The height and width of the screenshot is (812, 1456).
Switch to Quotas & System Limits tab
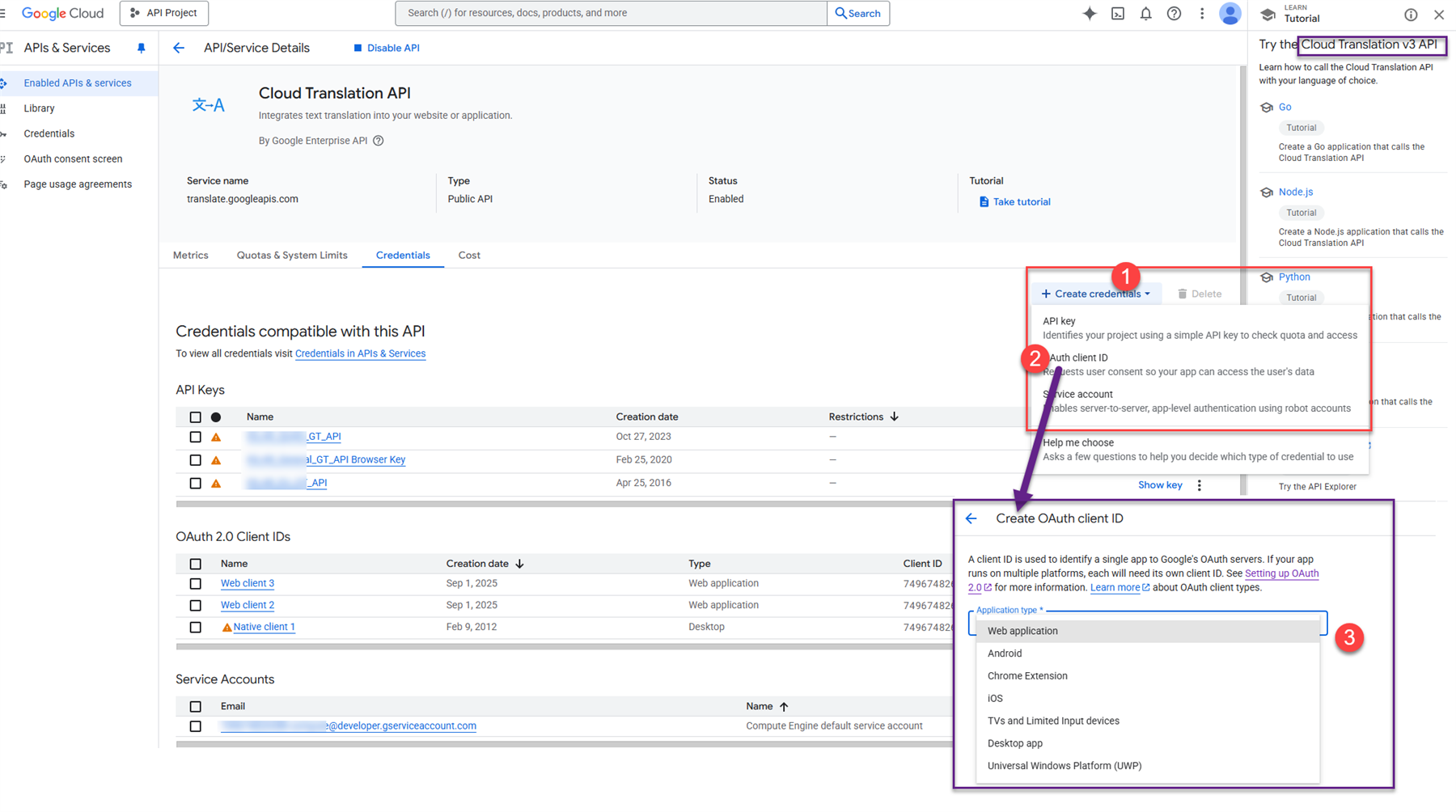292,256
